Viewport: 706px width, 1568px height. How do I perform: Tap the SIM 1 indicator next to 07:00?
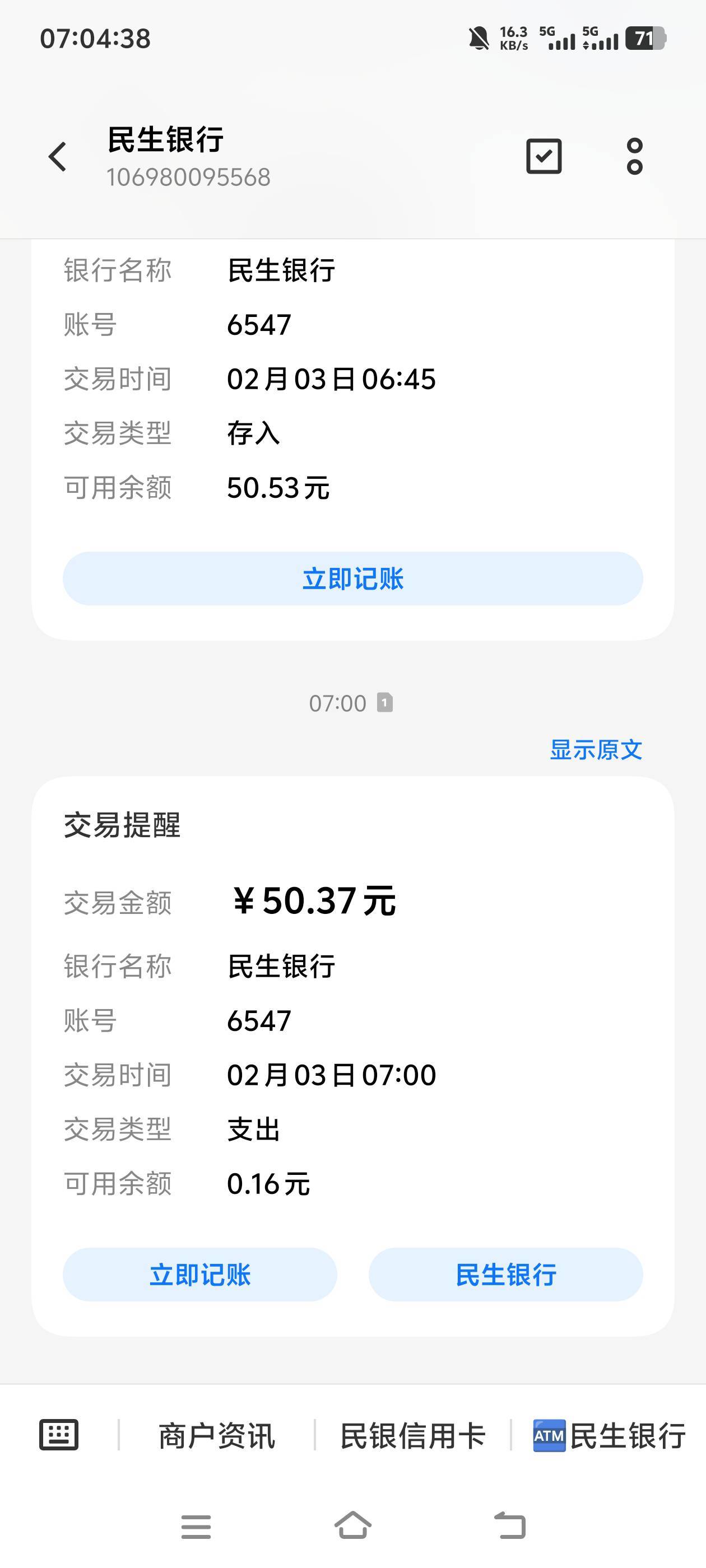click(384, 702)
